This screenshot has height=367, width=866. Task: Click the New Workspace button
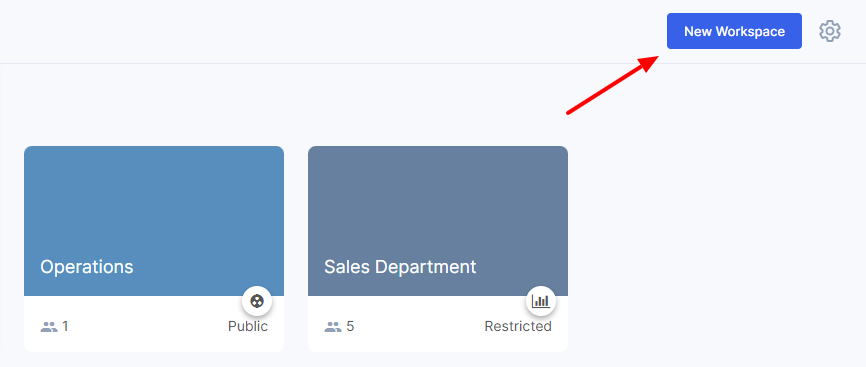(734, 31)
